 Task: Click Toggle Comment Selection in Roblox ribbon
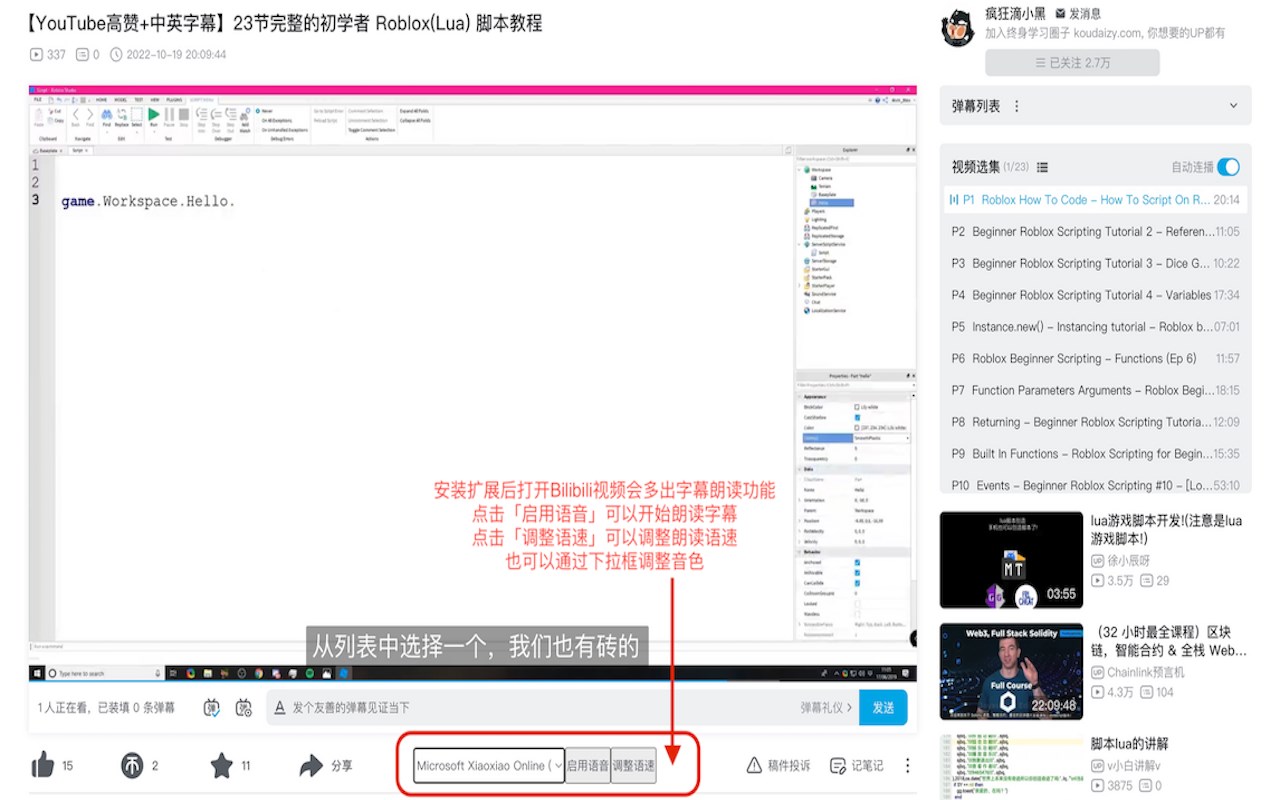click(x=371, y=130)
